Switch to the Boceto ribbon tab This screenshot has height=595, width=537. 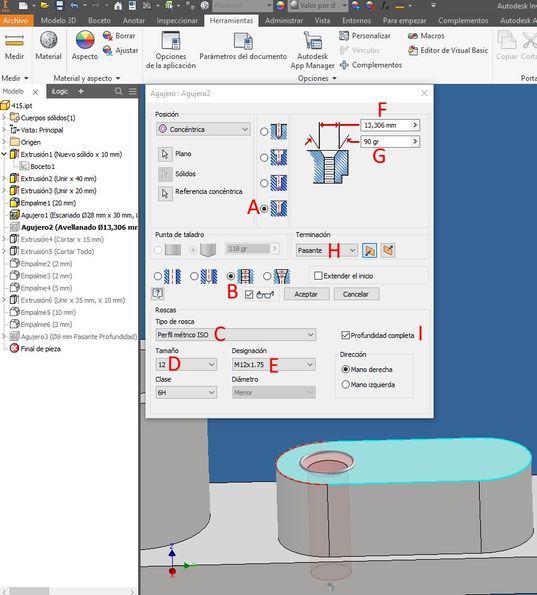(x=99, y=20)
